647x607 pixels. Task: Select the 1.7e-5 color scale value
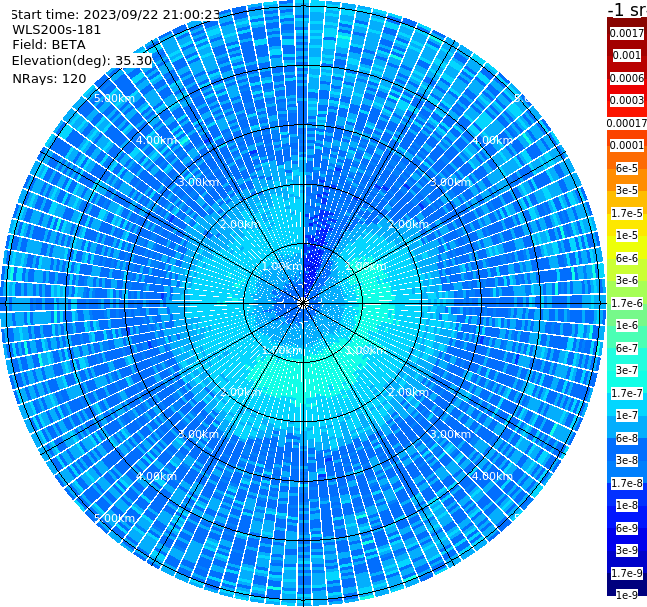pos(627,213)
